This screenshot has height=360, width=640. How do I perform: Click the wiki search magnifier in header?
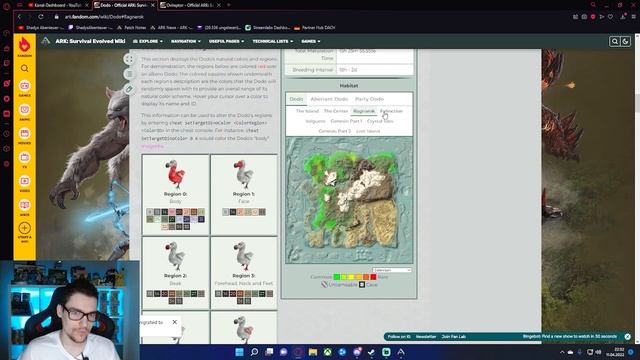click(614, 41)
